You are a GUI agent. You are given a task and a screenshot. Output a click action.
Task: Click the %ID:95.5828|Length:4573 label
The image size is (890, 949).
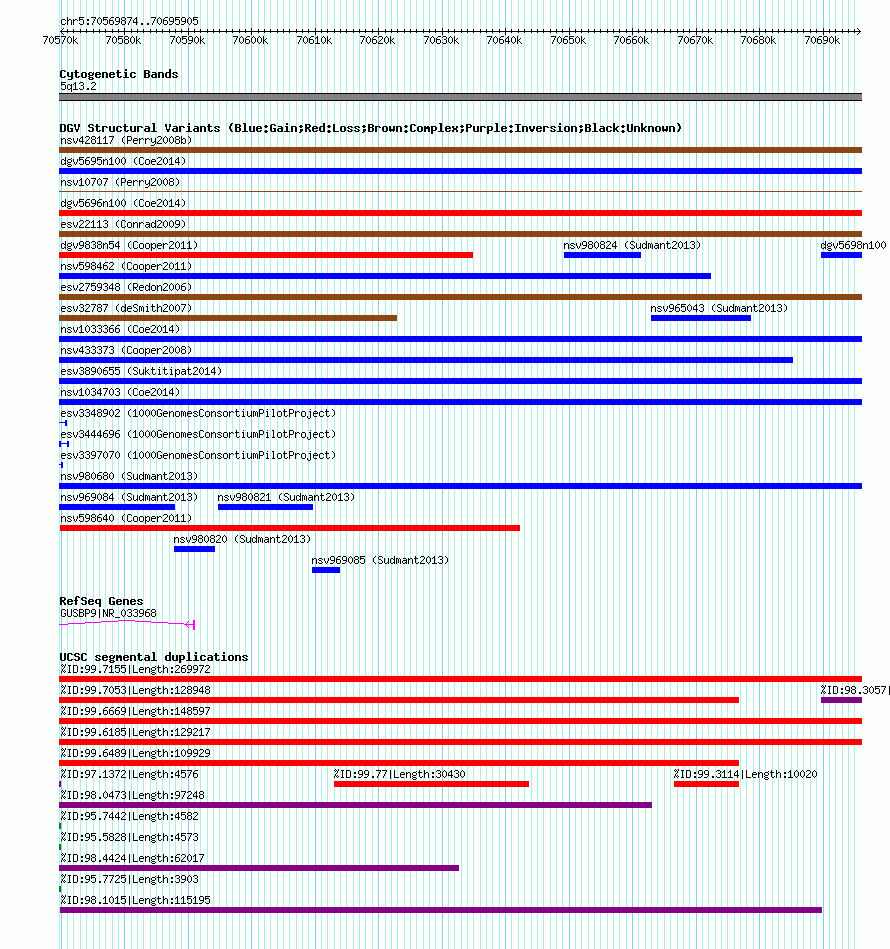129,837
